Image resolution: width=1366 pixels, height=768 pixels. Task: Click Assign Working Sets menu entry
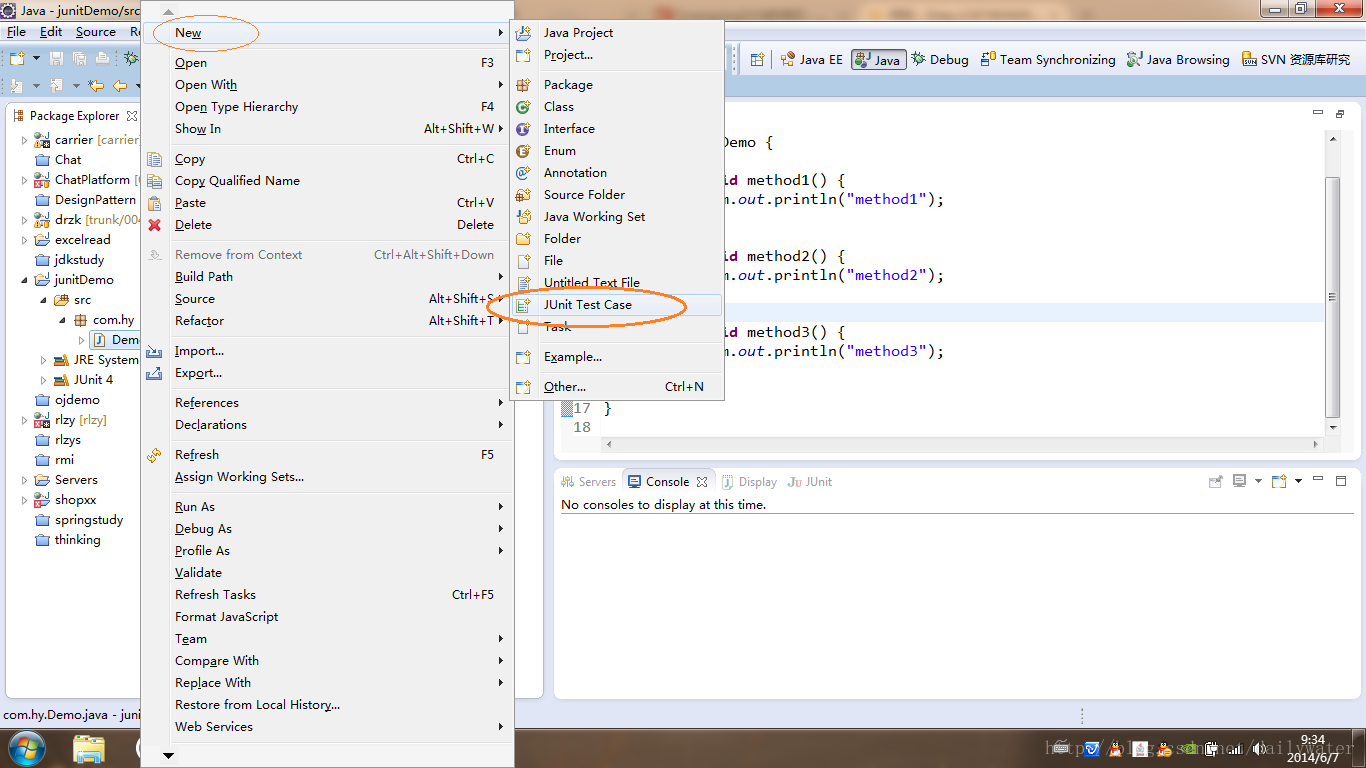pos(327,477)
